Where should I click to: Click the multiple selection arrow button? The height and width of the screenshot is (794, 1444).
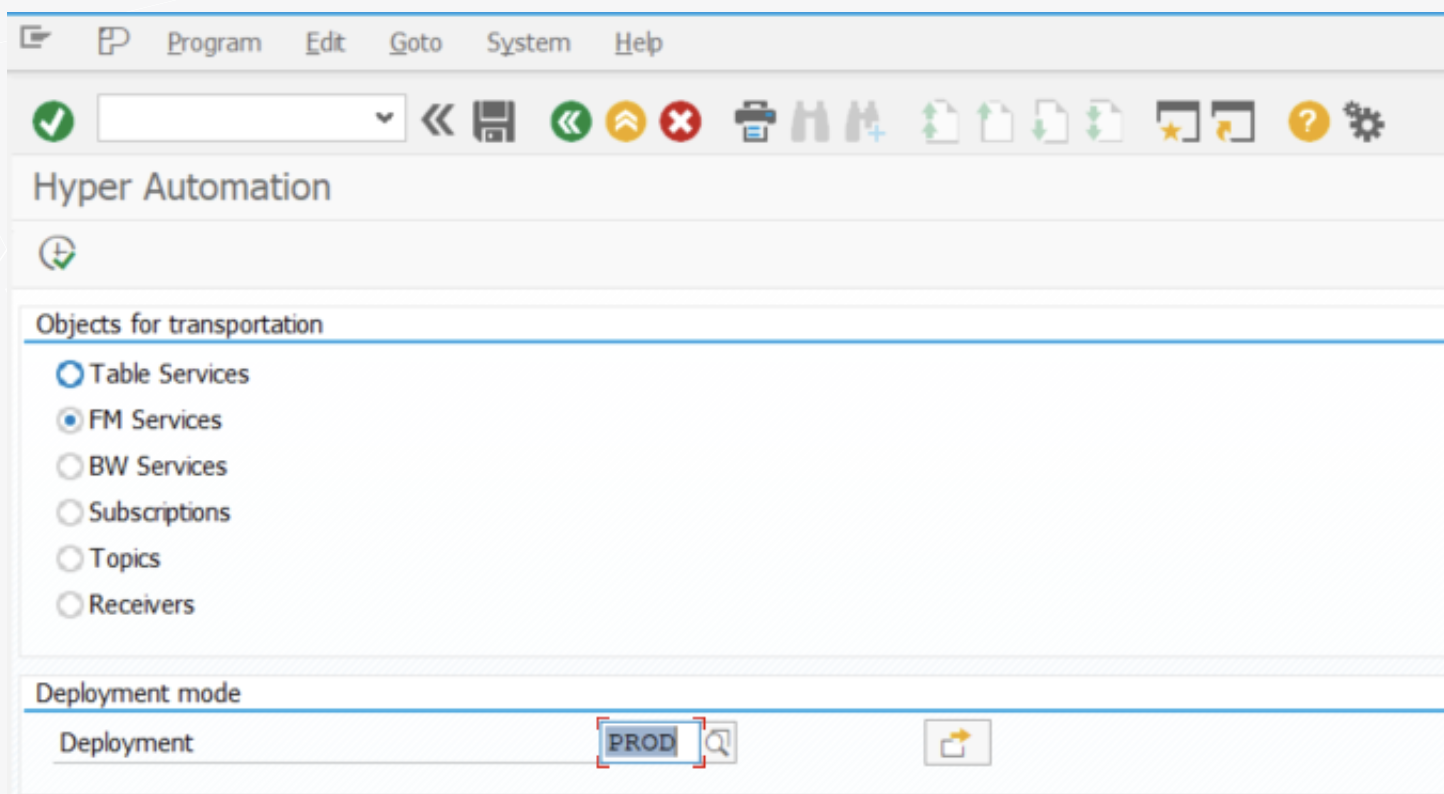point(957,742)
